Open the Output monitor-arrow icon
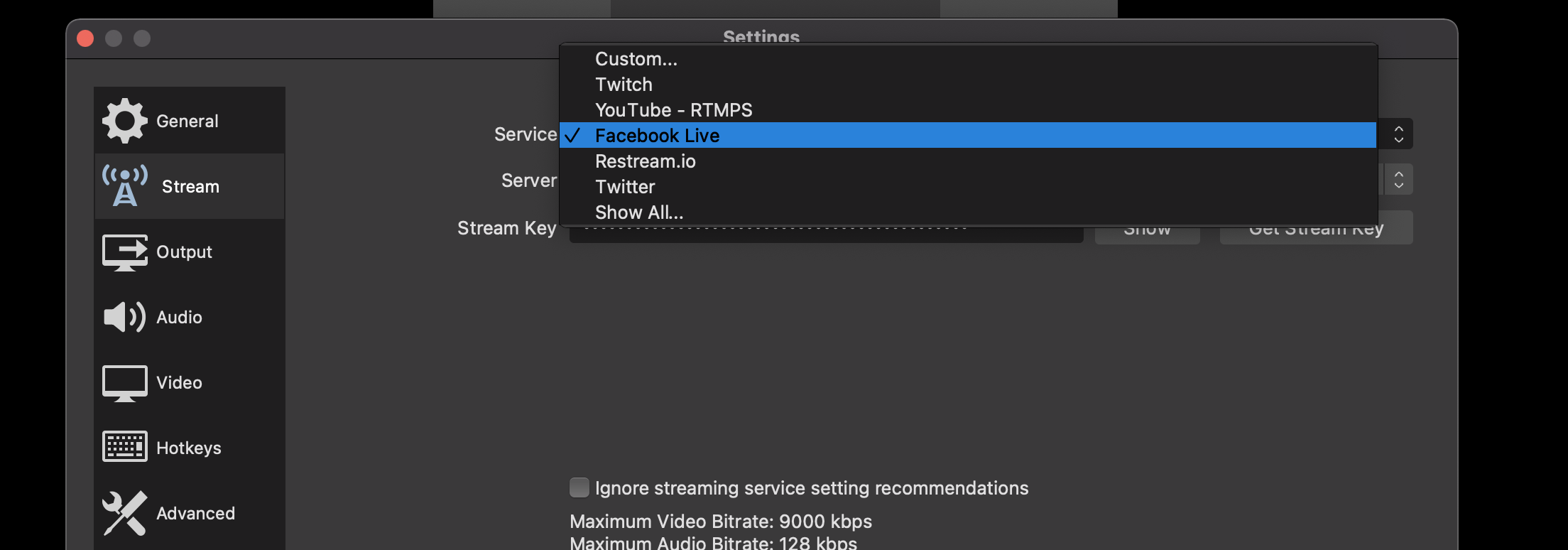Viewport: 1568px width, 550px height. click(x=125, y=252)
